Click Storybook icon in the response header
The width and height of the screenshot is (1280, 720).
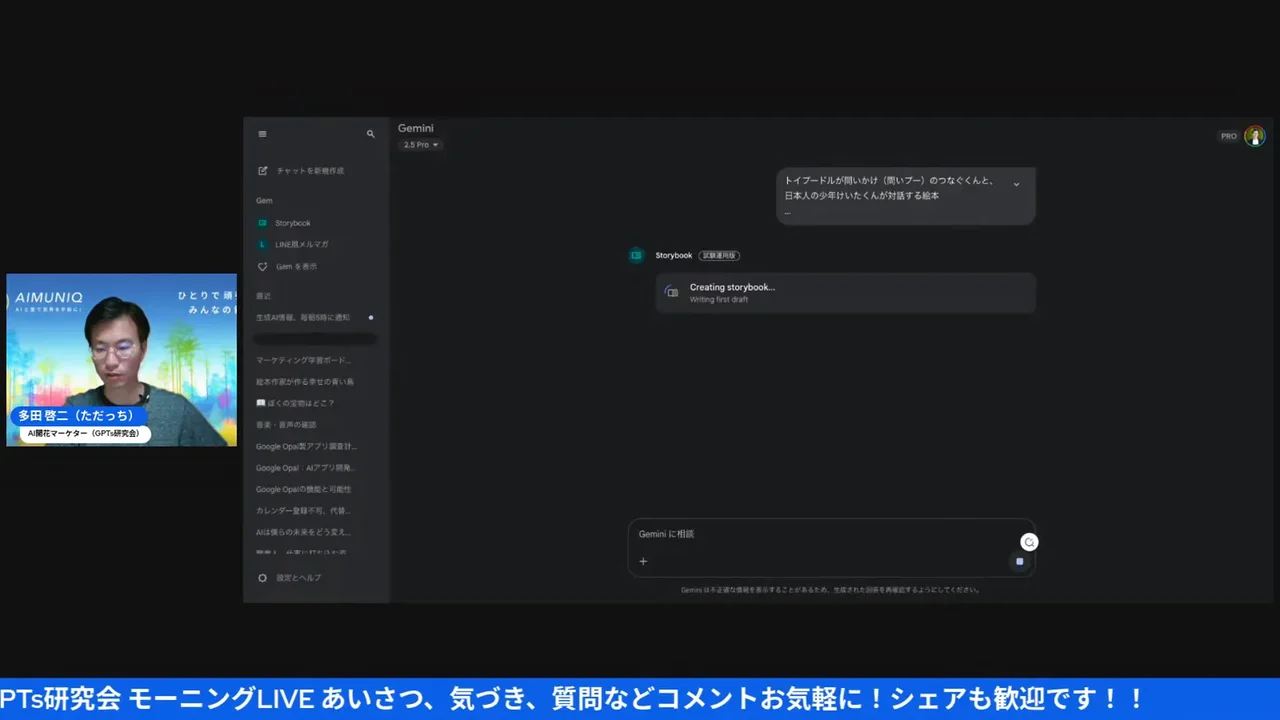[x=637, y=255]
